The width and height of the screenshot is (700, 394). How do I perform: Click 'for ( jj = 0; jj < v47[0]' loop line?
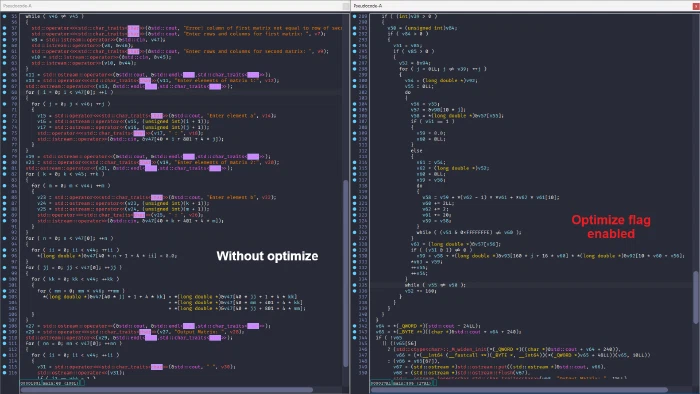click(x=73, y=267)
